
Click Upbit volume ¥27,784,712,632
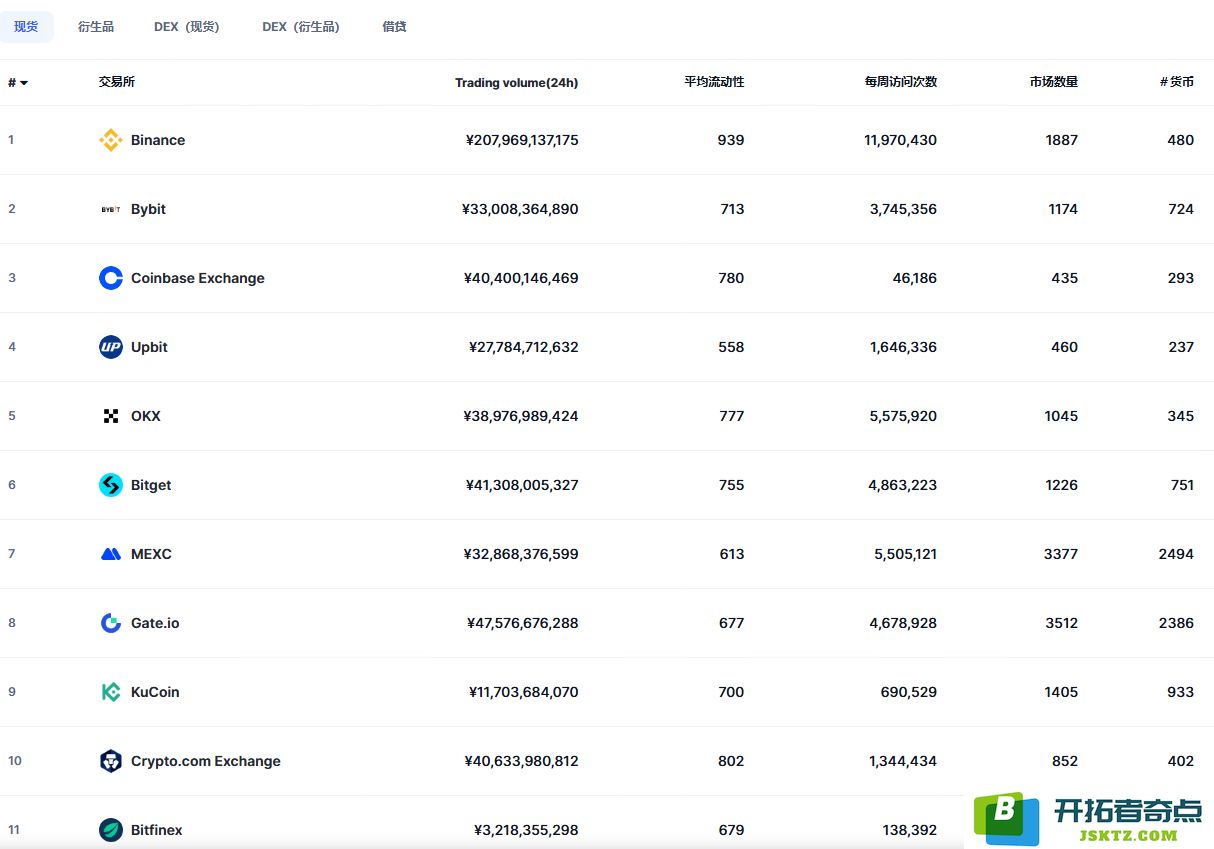click(x=524, y=347)
